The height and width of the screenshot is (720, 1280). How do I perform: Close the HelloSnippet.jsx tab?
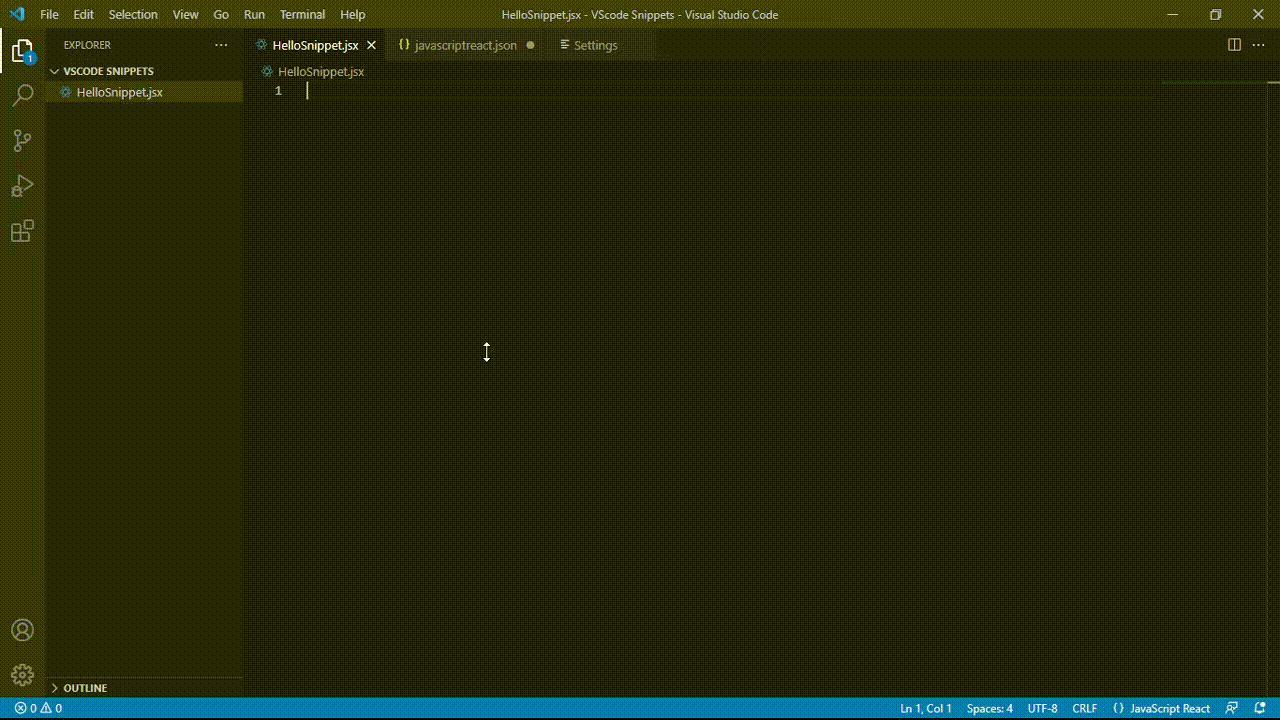[371, 45]
